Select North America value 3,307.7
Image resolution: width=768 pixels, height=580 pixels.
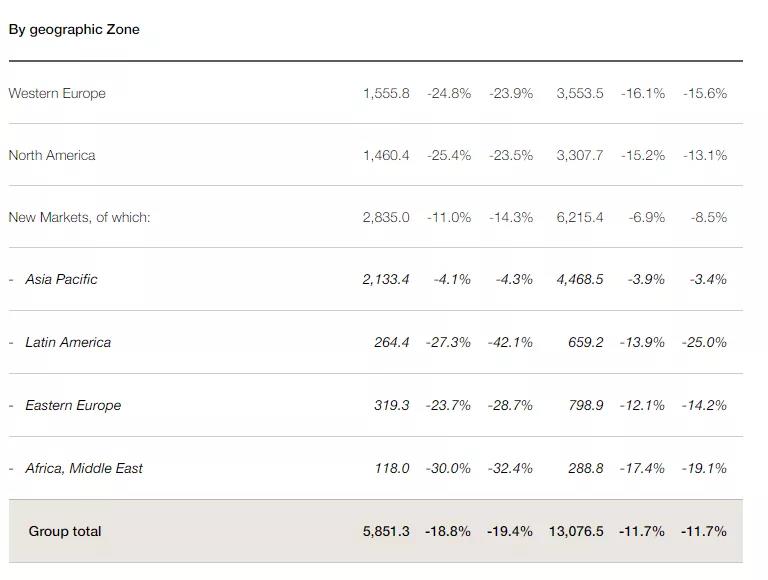(x=580, y=155)
